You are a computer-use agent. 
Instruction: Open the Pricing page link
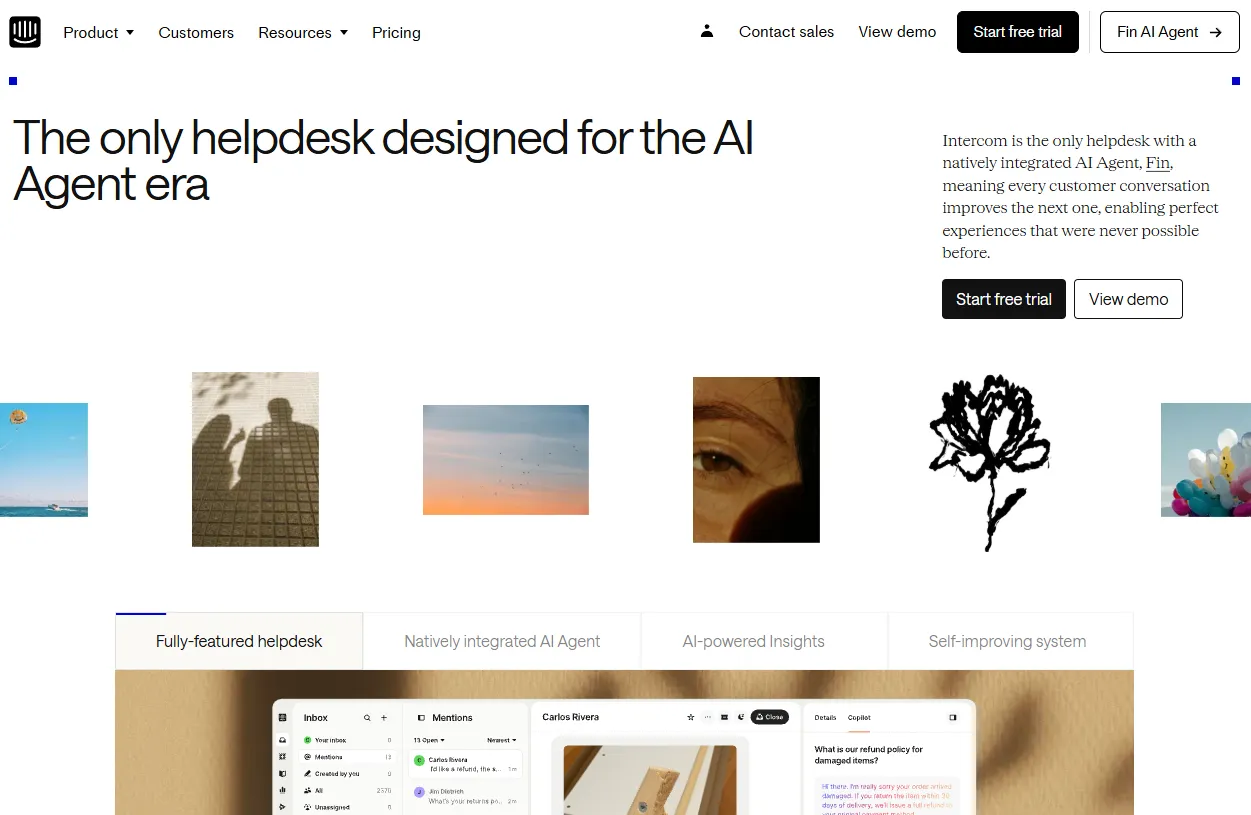tap(396, 32)
